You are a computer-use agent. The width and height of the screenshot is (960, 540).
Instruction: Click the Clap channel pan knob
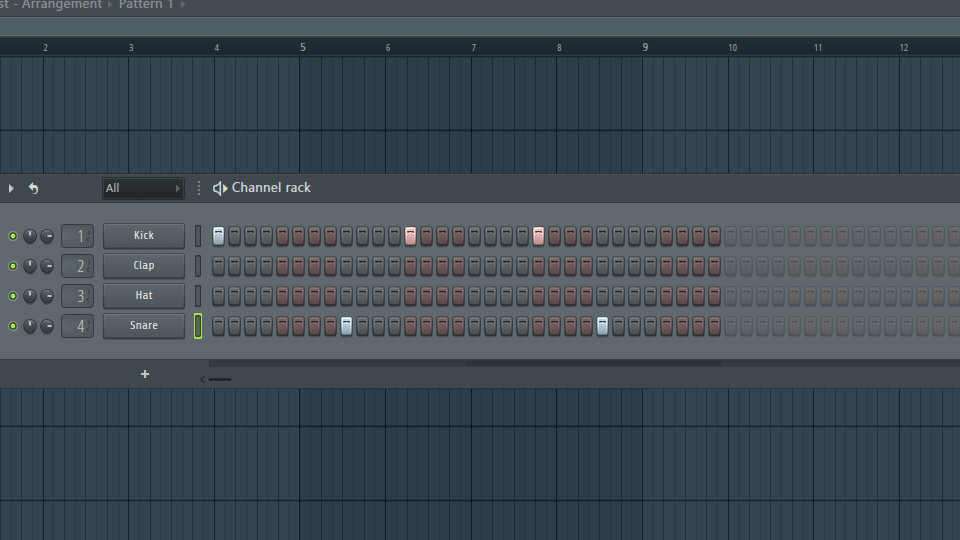point(29,266)
